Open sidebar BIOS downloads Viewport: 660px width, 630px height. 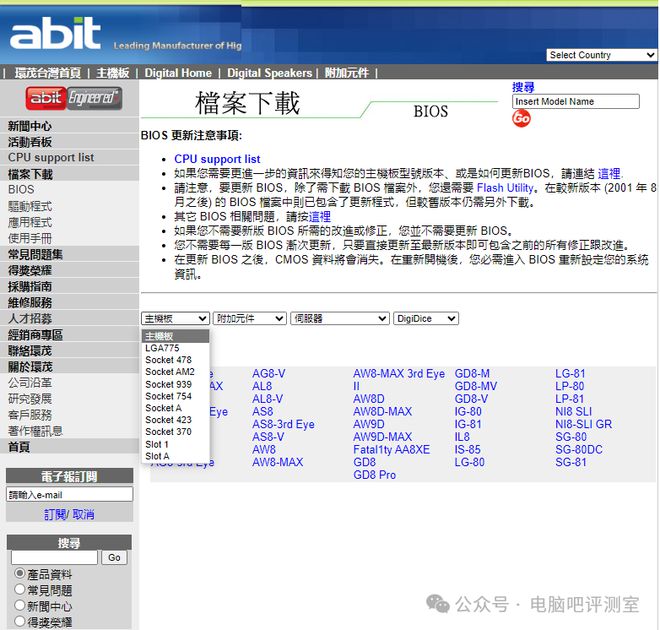[21, 189]
